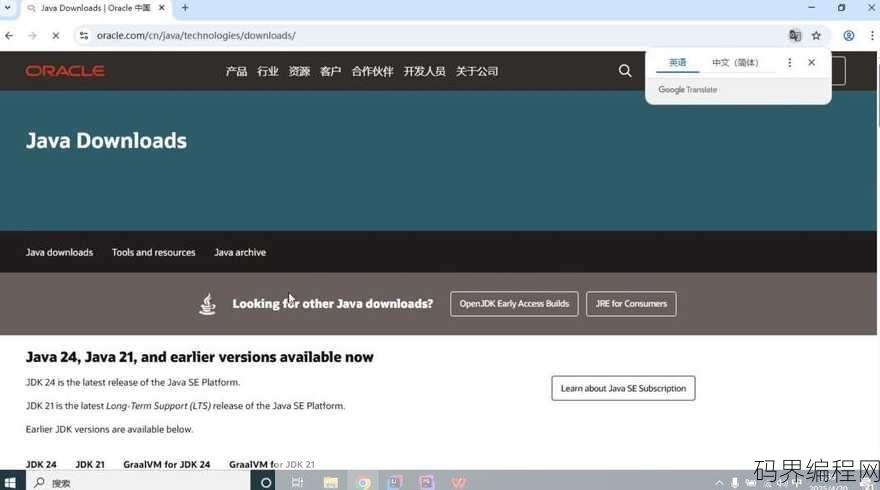Click the Windows taskbar search box
Image resolution: width=880 pixels, height=490 pixels.
(x=138, y=482)
